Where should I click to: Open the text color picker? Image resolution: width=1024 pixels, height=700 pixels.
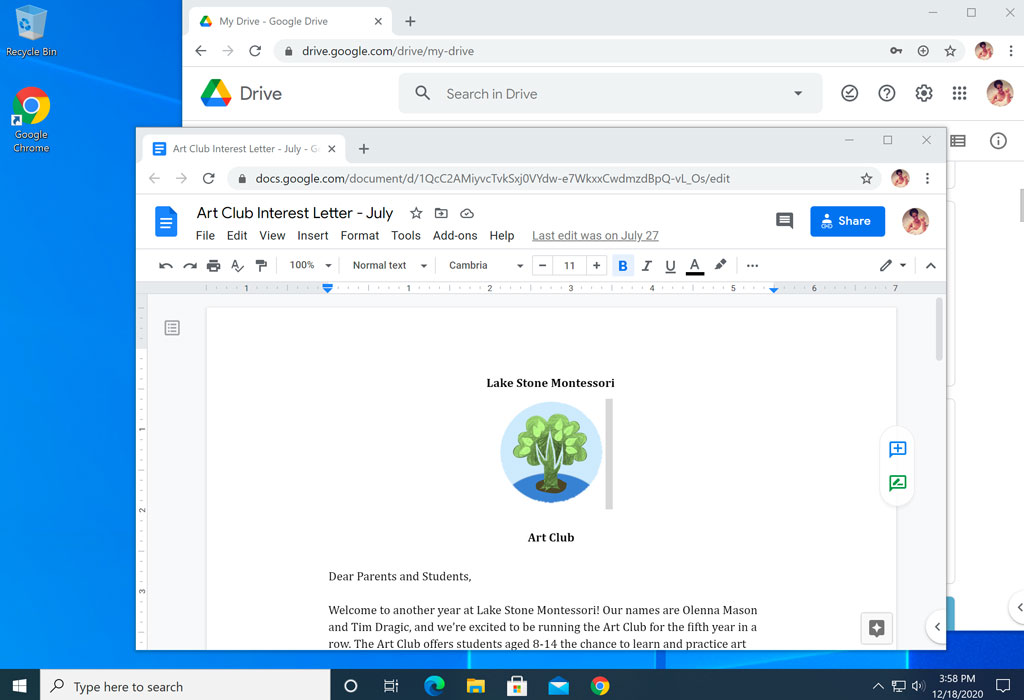(694, 265)
